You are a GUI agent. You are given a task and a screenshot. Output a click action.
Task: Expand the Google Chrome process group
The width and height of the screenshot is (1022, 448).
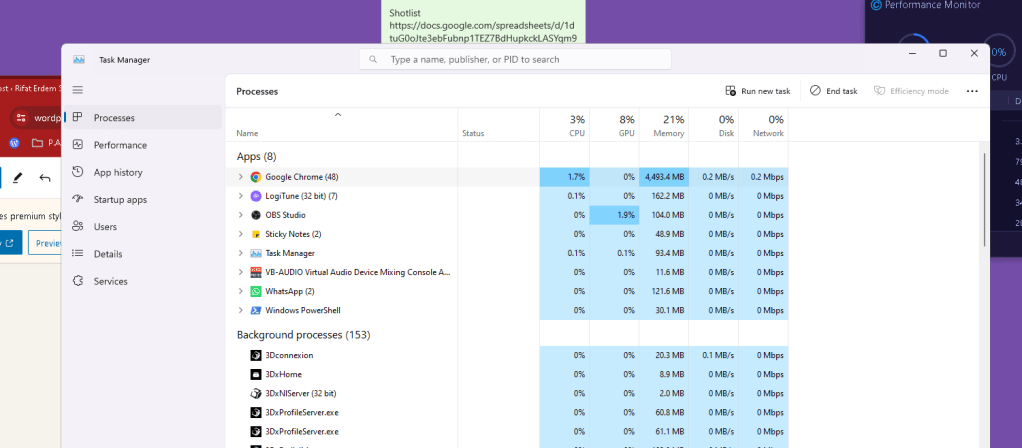click(x=241, y=177)
